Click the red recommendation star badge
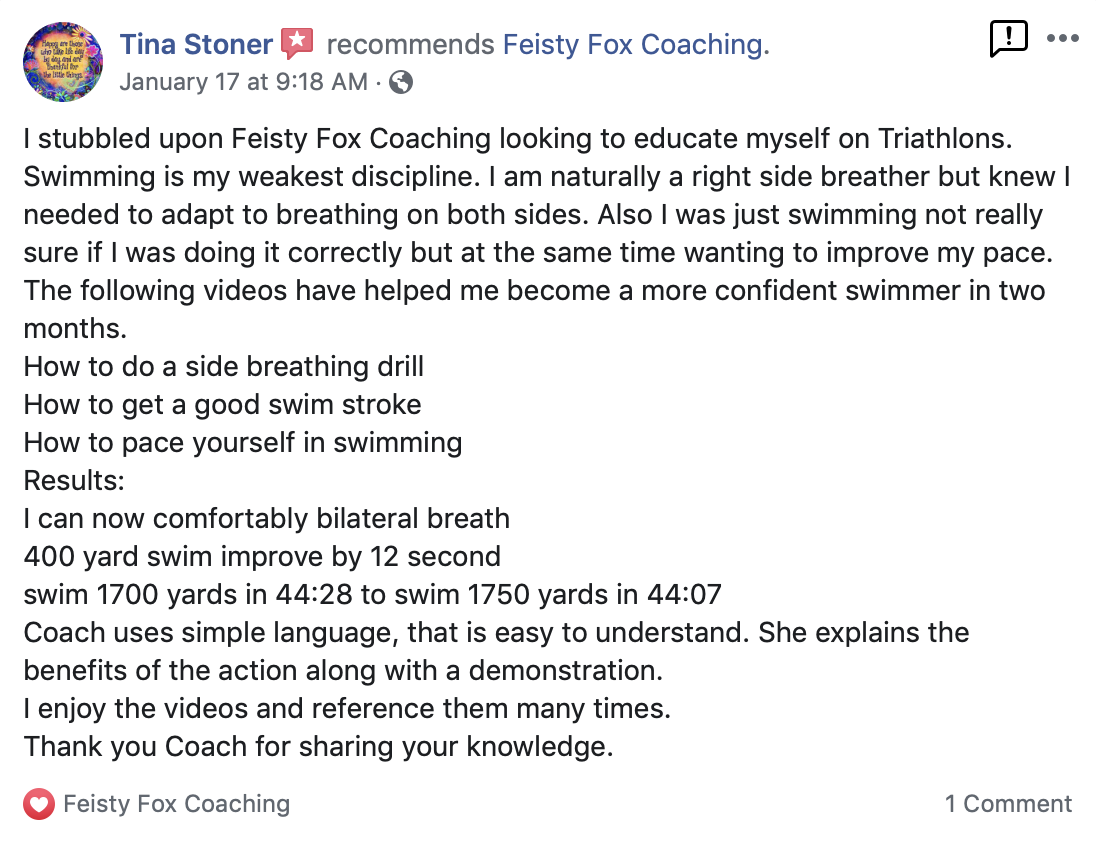Screen dimensions: 1096x844 point(297,43)
